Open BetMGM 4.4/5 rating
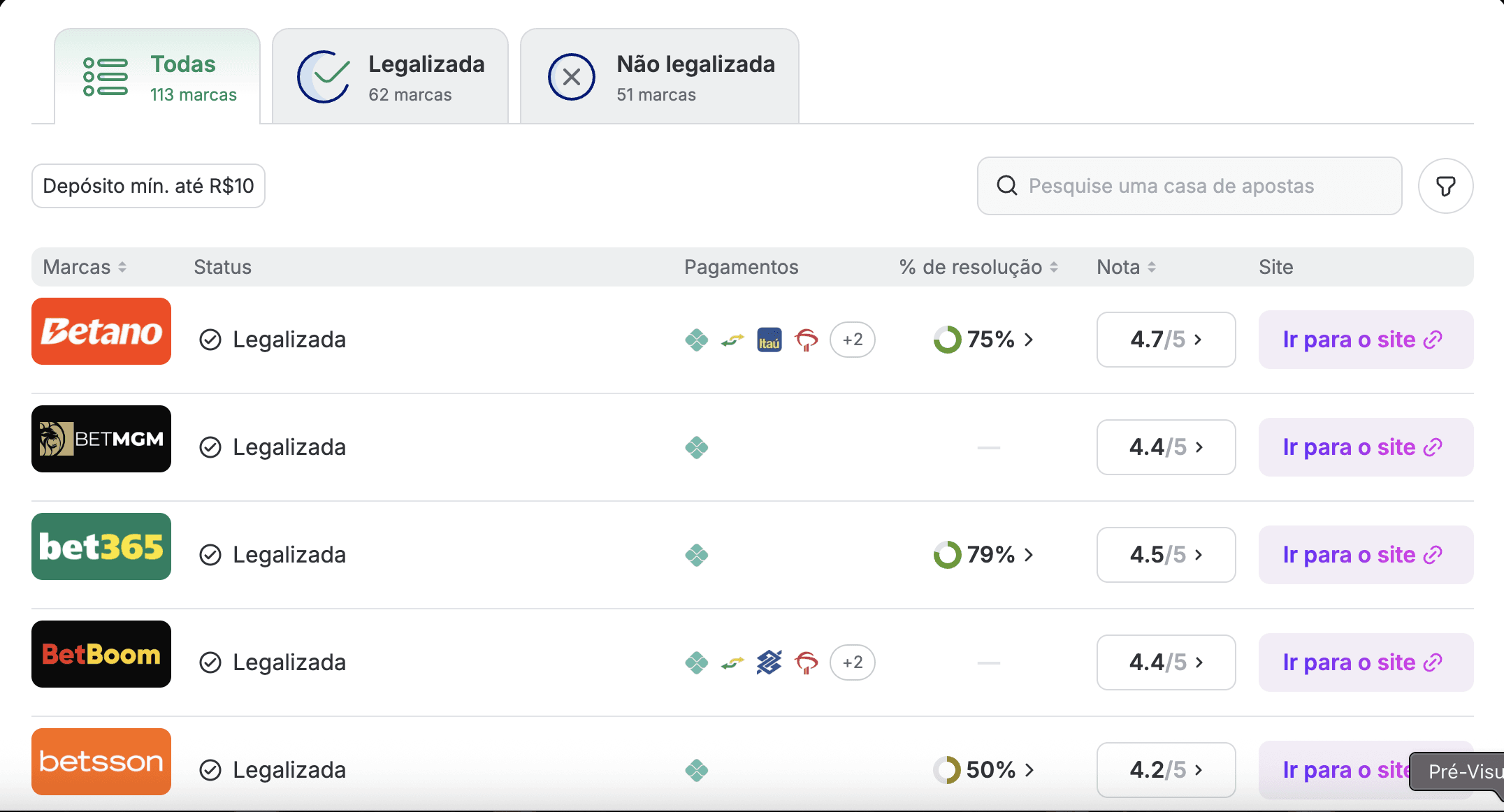 (x=1166, y=447)
